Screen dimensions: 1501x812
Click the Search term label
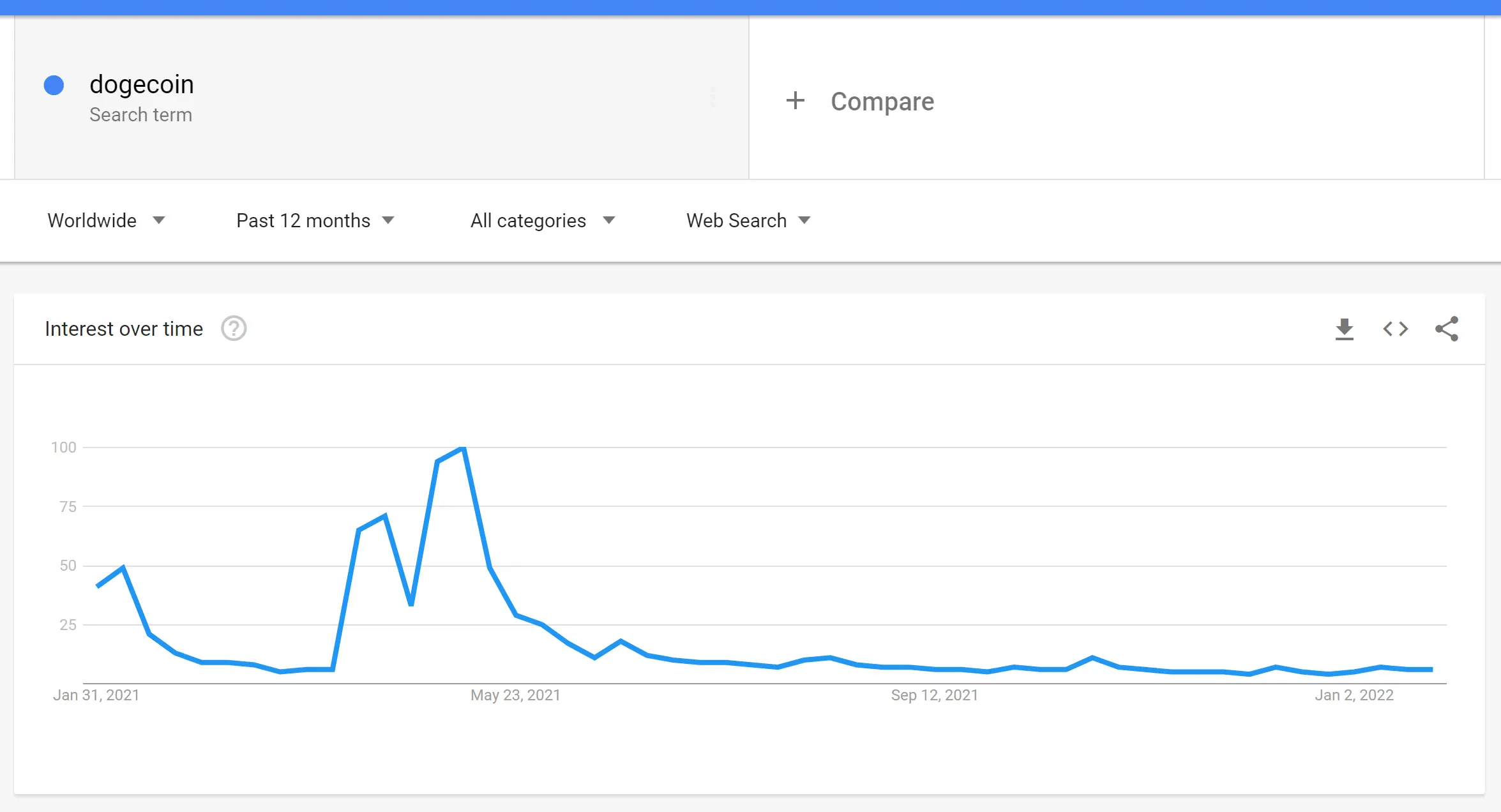(x=141, y=115)
